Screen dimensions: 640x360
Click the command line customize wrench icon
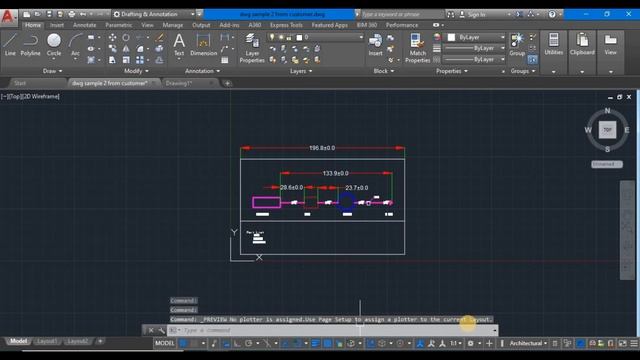(x=161, y=330)
